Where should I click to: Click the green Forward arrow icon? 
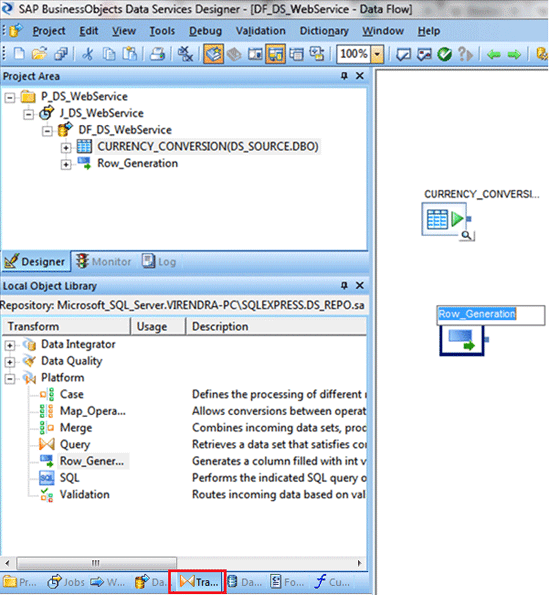(x=514, y=55)
